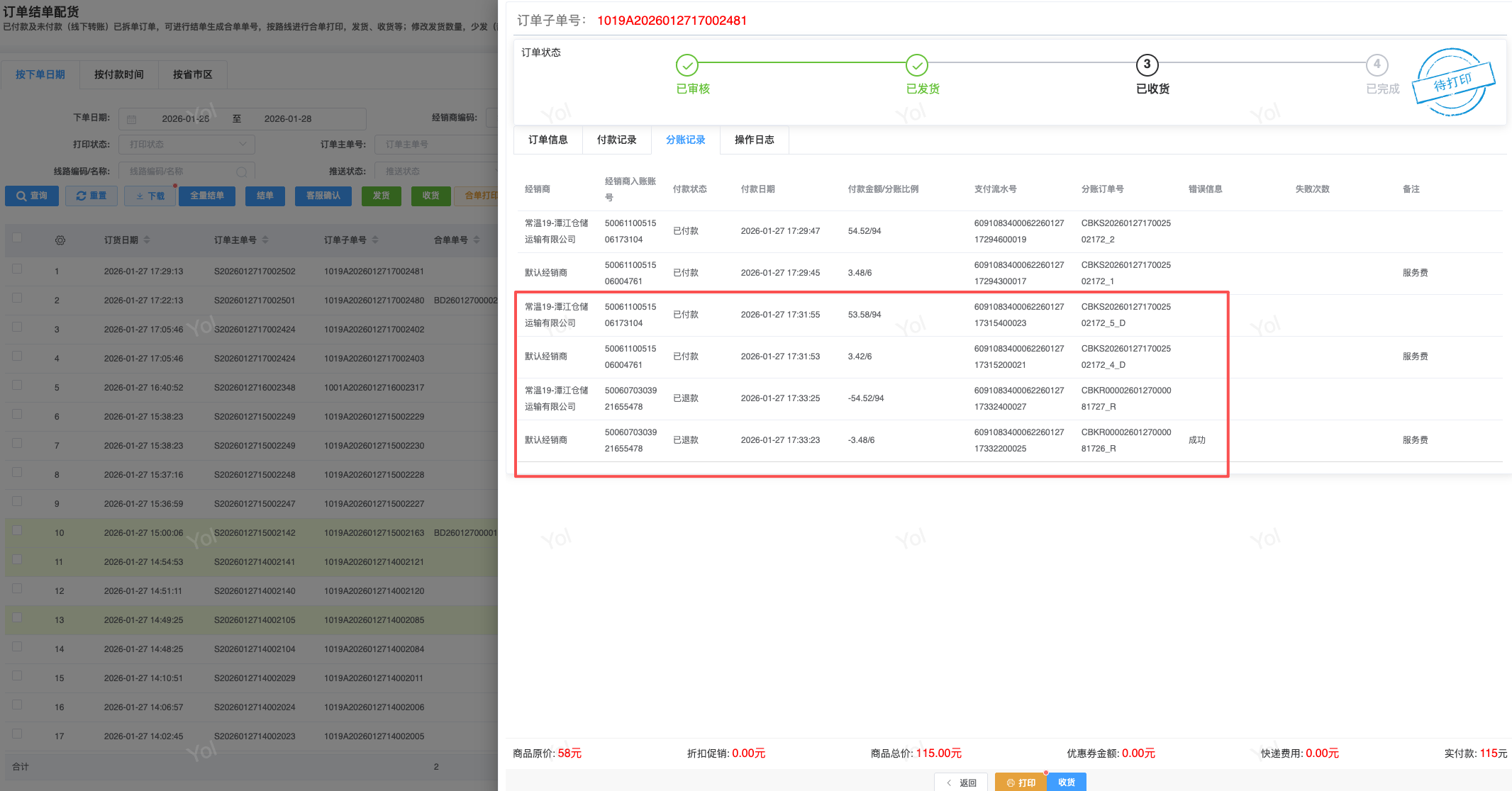1512x791 pixels.
Task: Click the calendar icon in 下单日期 field
Action: (132, 119)
